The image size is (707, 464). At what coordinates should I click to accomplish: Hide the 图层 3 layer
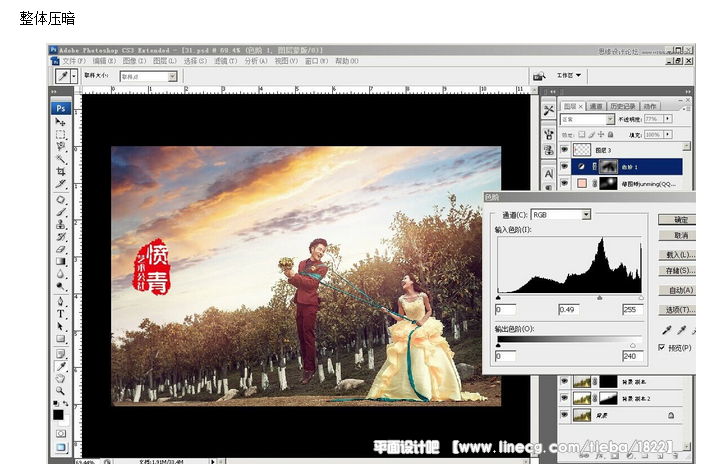pyautogui.click(x=564, y=150)
